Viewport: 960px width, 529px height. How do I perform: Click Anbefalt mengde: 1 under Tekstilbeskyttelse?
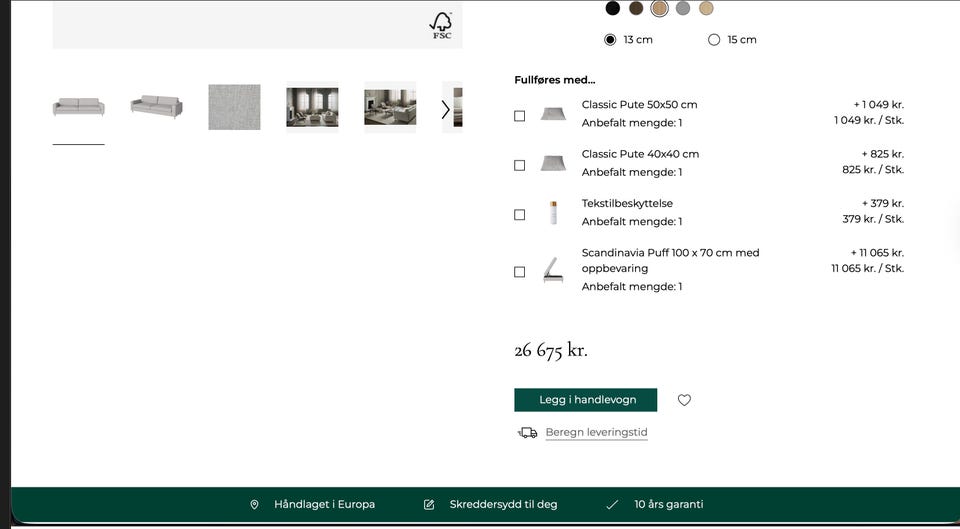(632, 222)
